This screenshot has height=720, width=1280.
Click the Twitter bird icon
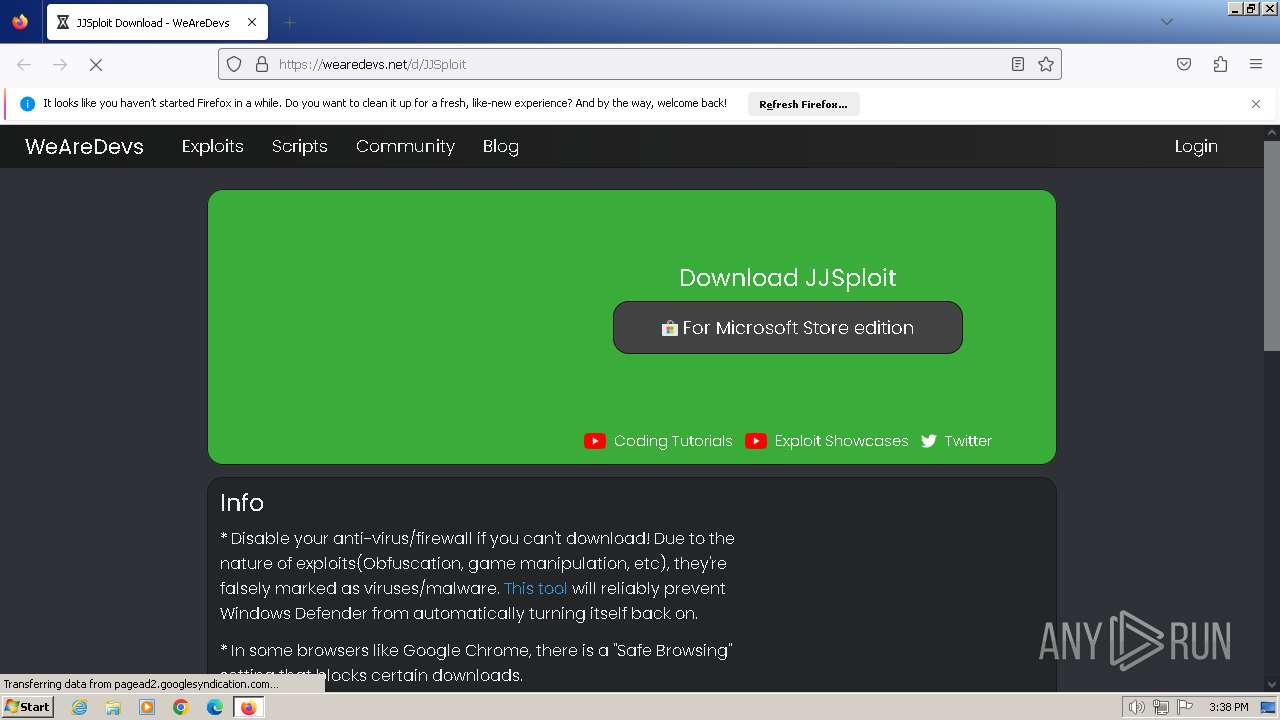pos(929,441)
